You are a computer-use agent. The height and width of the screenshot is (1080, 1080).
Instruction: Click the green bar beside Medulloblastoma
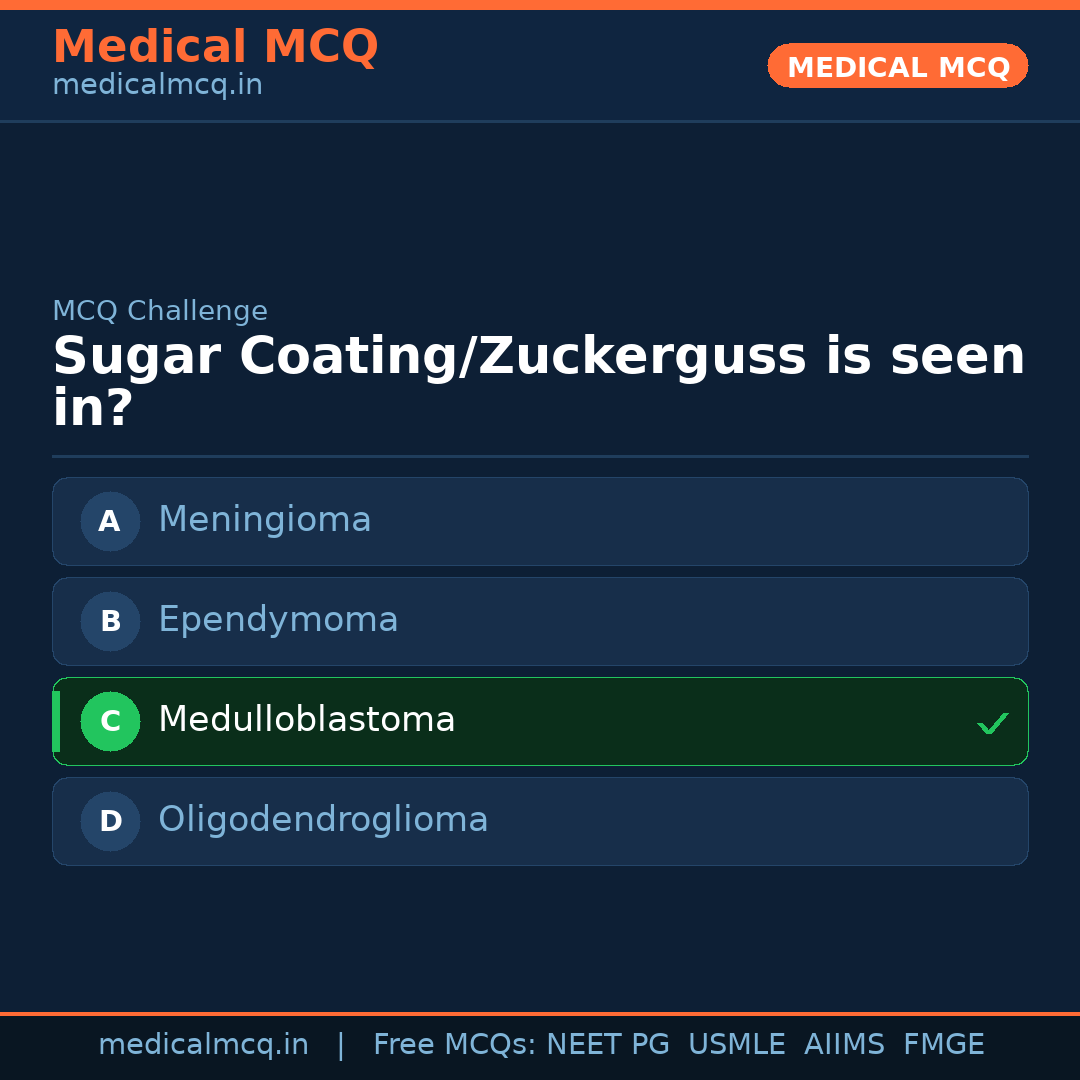pyautogui.click(x=56, y=721)
